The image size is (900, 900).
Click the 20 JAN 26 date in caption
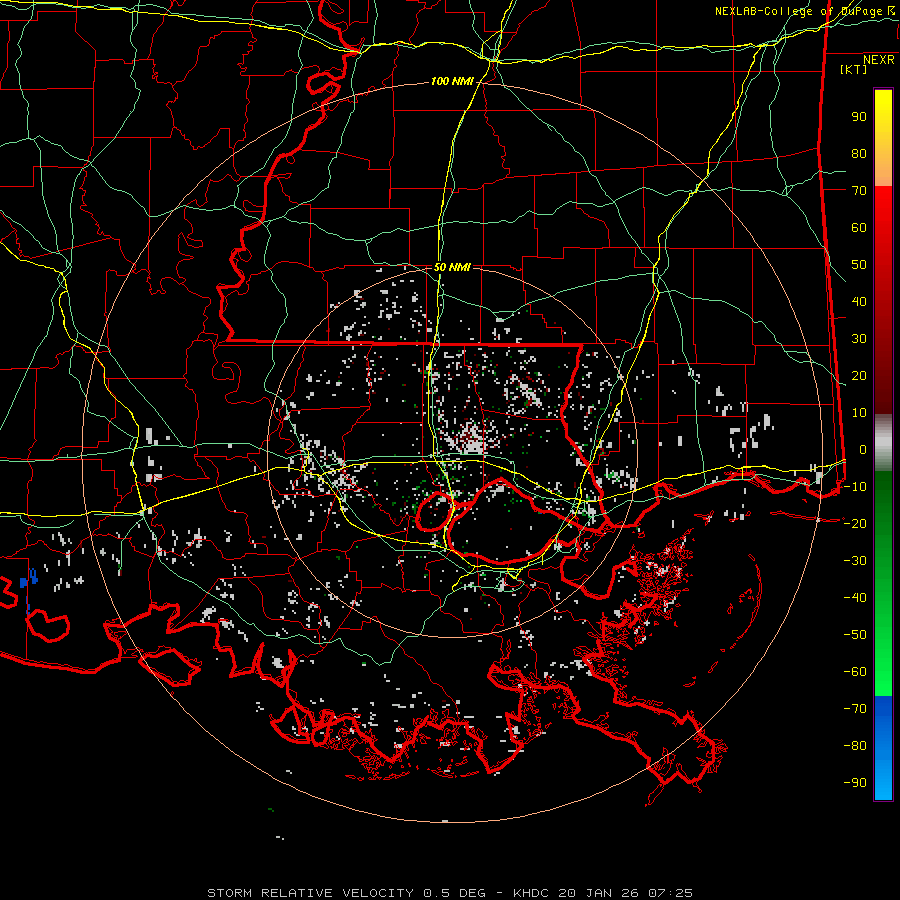tap(600, 893)
